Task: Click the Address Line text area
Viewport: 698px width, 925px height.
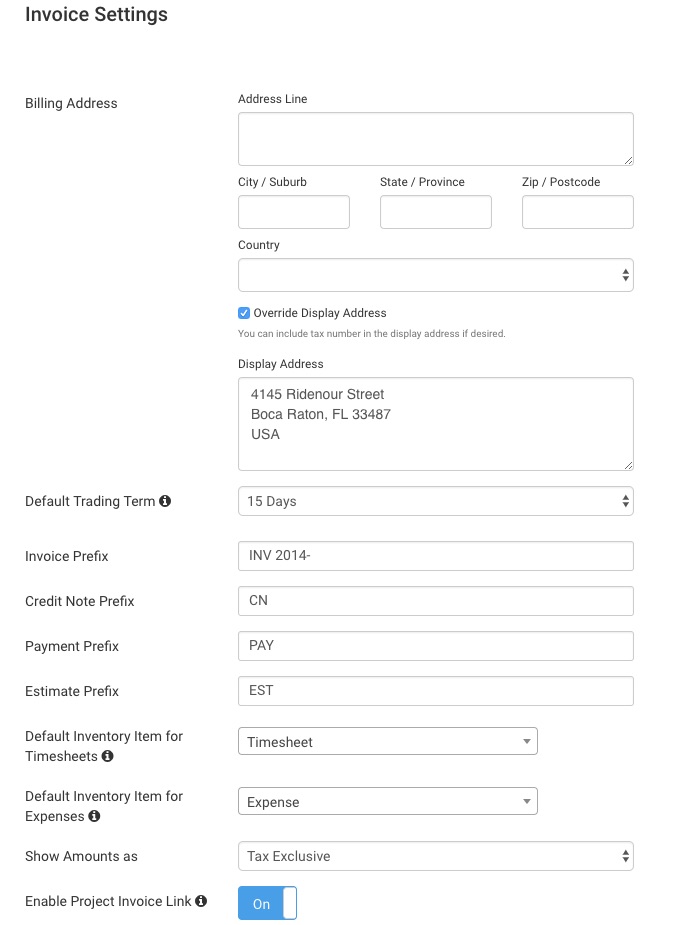Action: pyautogui.click(x=435, y=139)
